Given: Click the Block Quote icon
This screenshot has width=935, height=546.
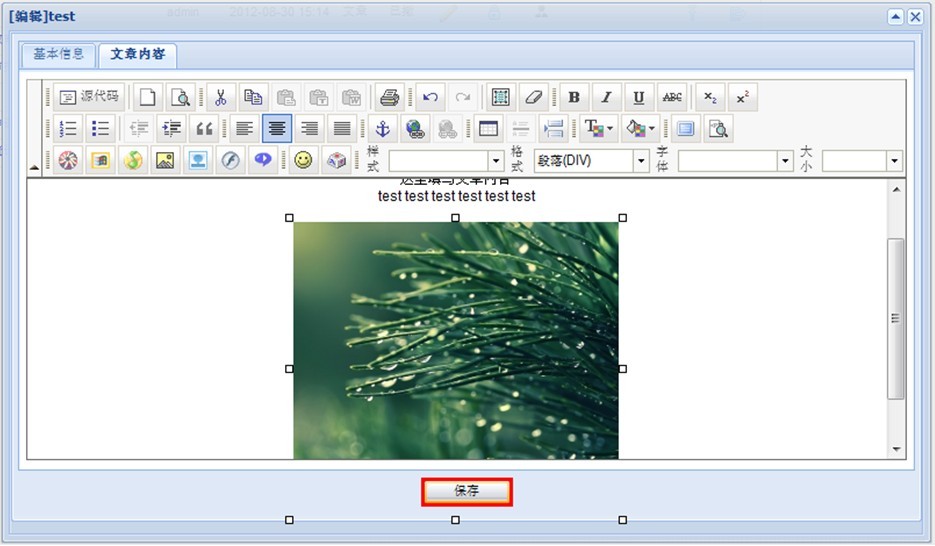Looking at the screenshot, I should (x=204, y=128).
